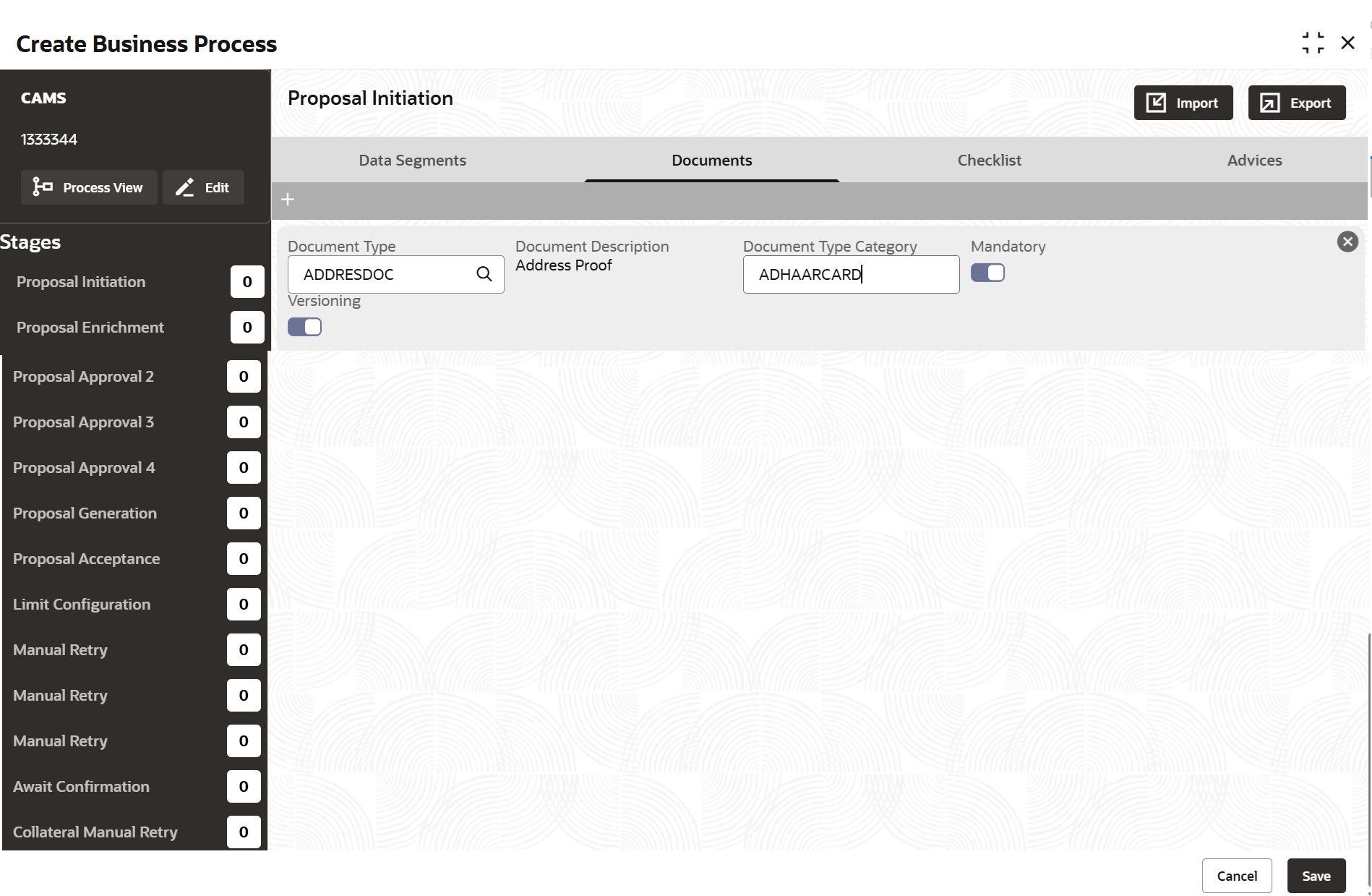Collapse the Create Business Process window
This screenshot has width=1372, height=896.
tap(1313, 43)
